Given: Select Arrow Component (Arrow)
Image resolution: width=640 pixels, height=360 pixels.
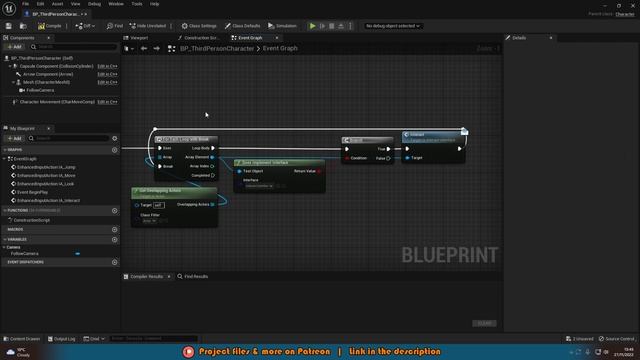Looking at the screenshot, I should tap(48, 74).
